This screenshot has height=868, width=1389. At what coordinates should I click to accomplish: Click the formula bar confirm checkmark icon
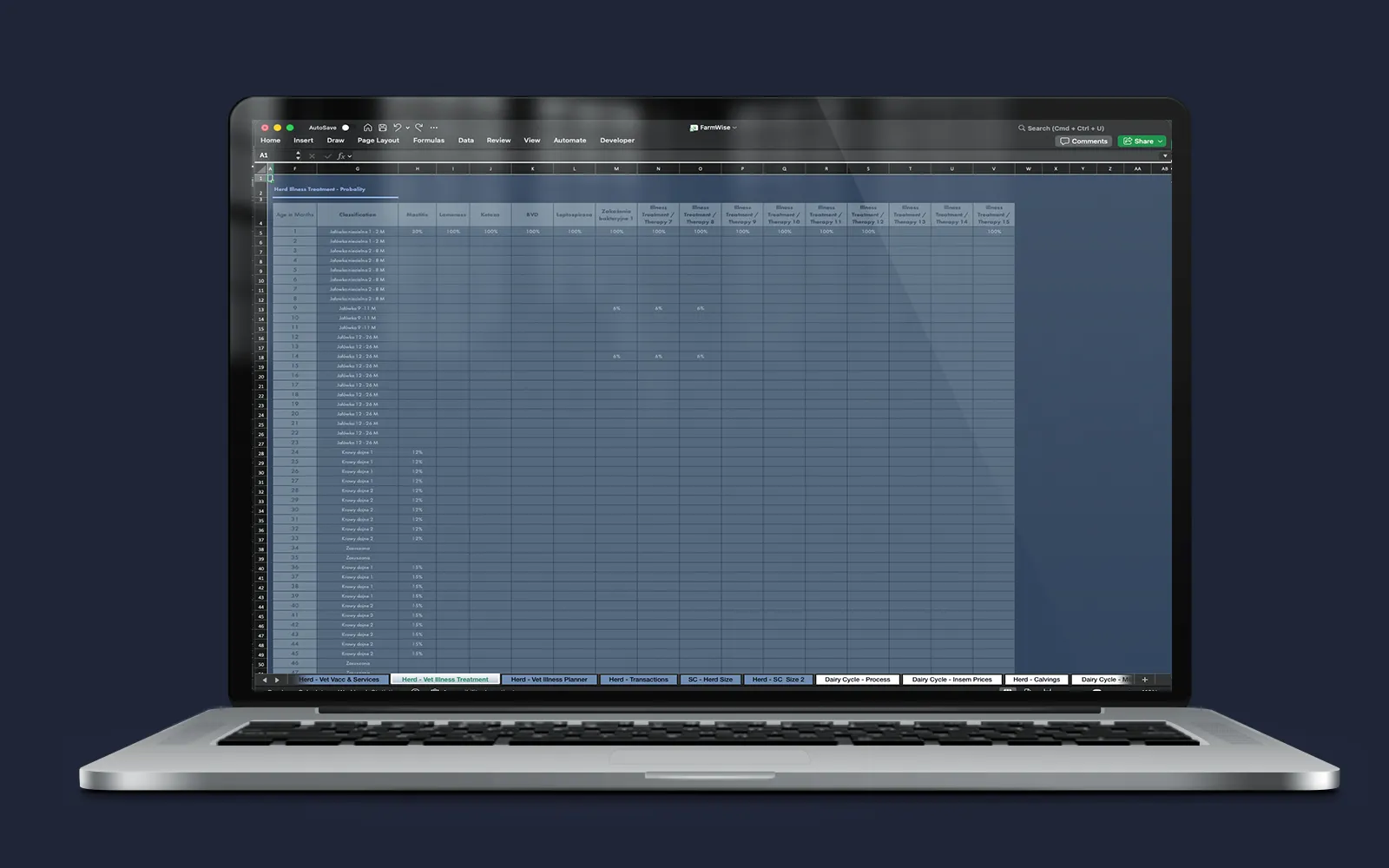(328, 156)
